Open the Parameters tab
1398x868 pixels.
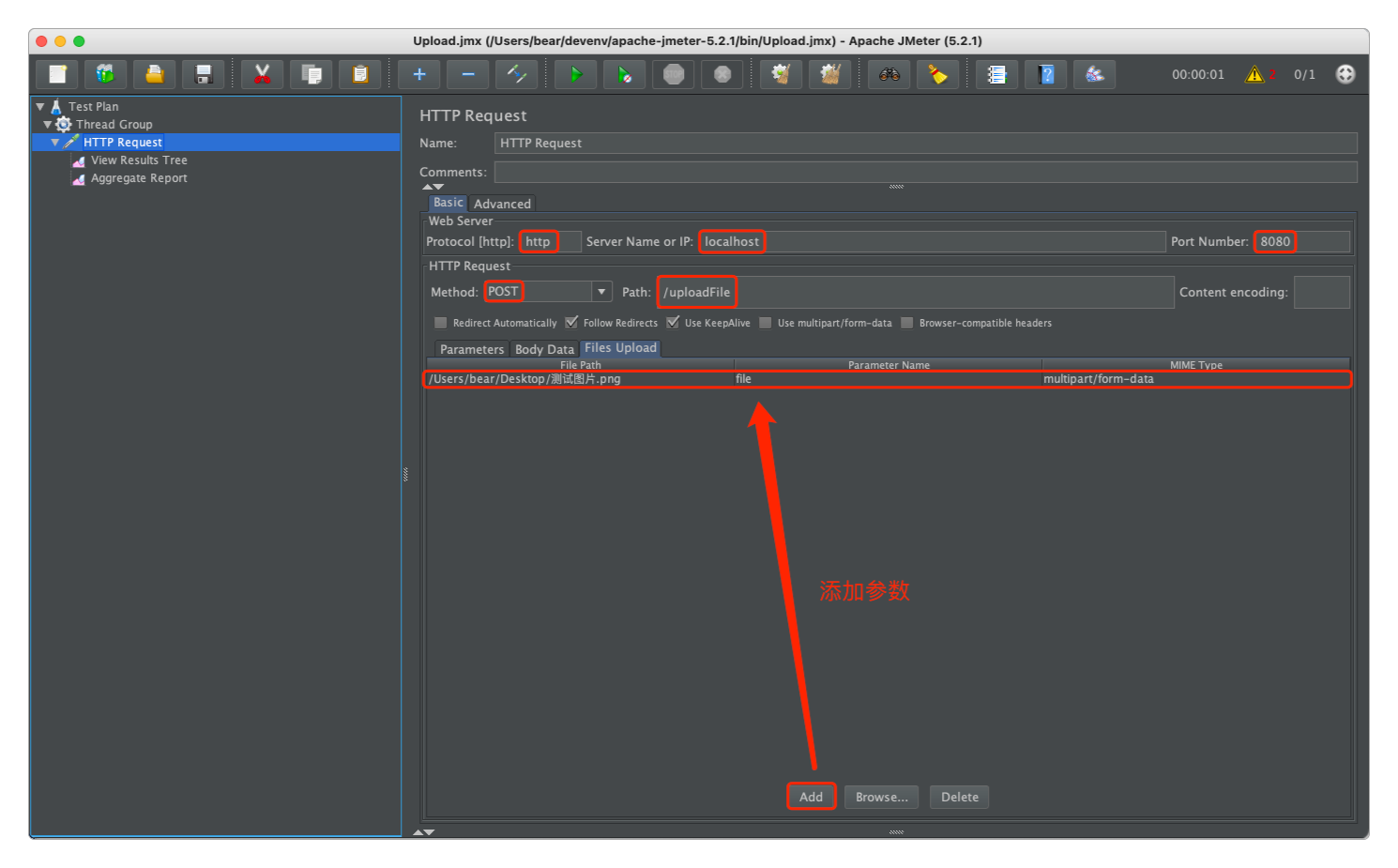pos(472,349)
